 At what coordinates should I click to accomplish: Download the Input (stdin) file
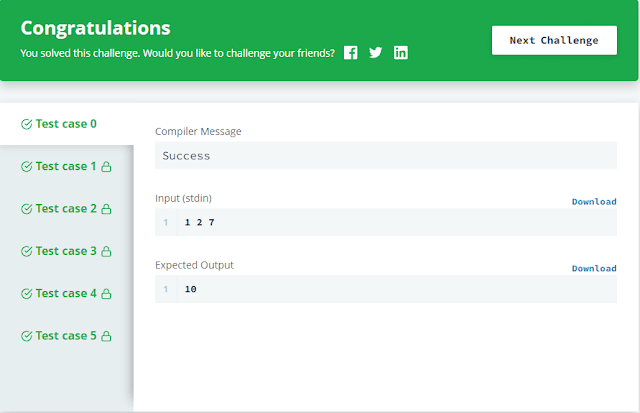click(x=594, y=202)
